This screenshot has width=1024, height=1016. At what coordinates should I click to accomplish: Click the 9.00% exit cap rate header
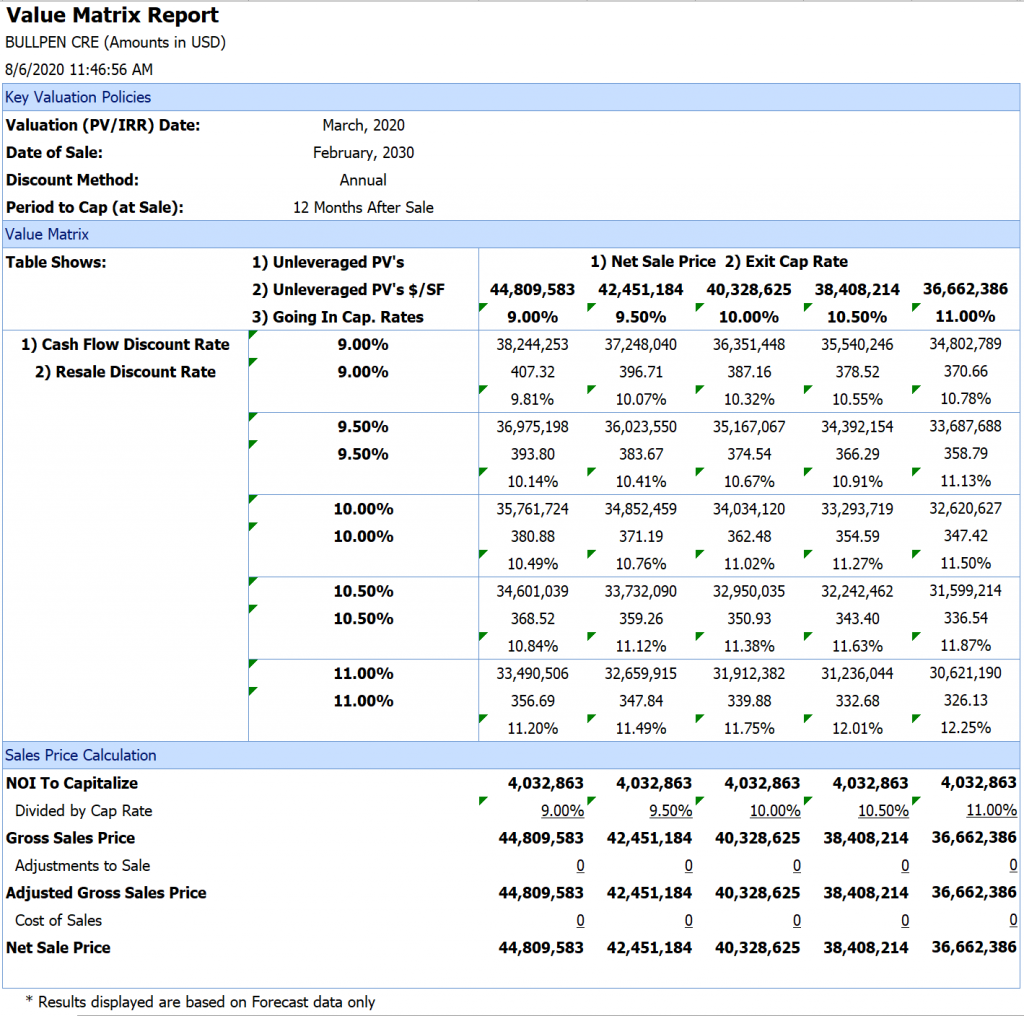pyautogui.click(x=532, y=317)
